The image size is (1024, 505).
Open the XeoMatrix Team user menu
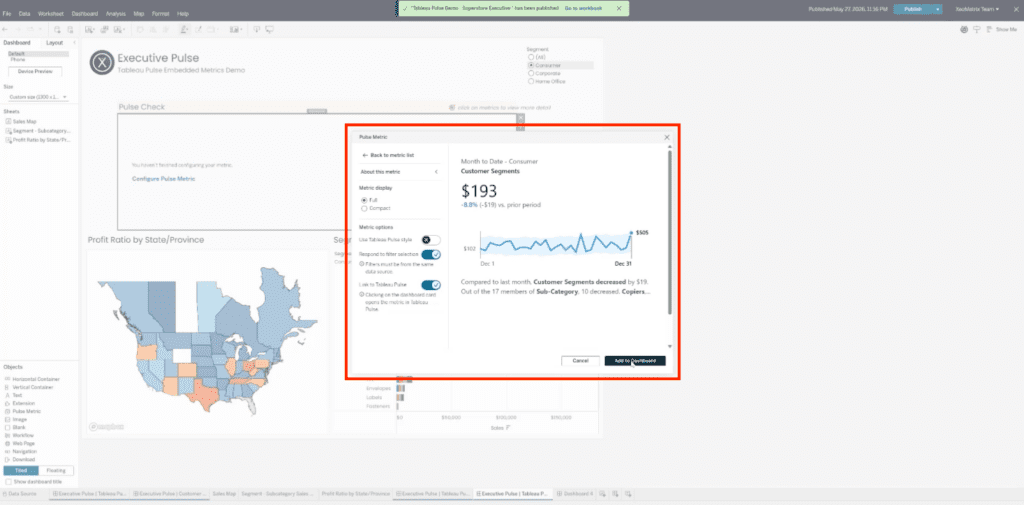point(976,9)
